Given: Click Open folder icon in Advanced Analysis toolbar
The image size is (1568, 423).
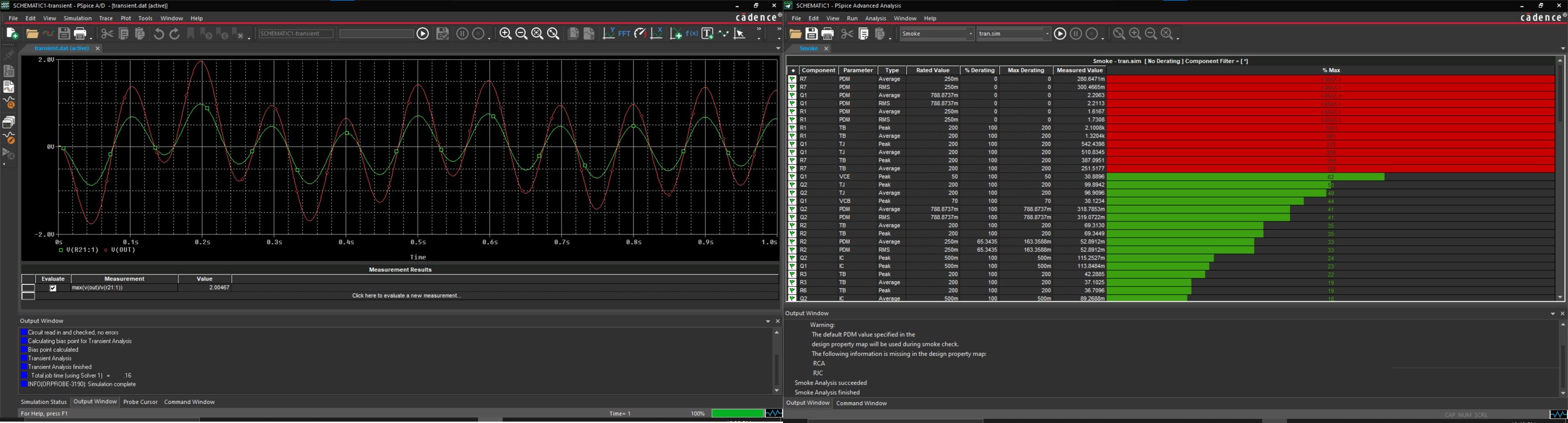Looking at the screenshot, I should [x=795, y=34].
